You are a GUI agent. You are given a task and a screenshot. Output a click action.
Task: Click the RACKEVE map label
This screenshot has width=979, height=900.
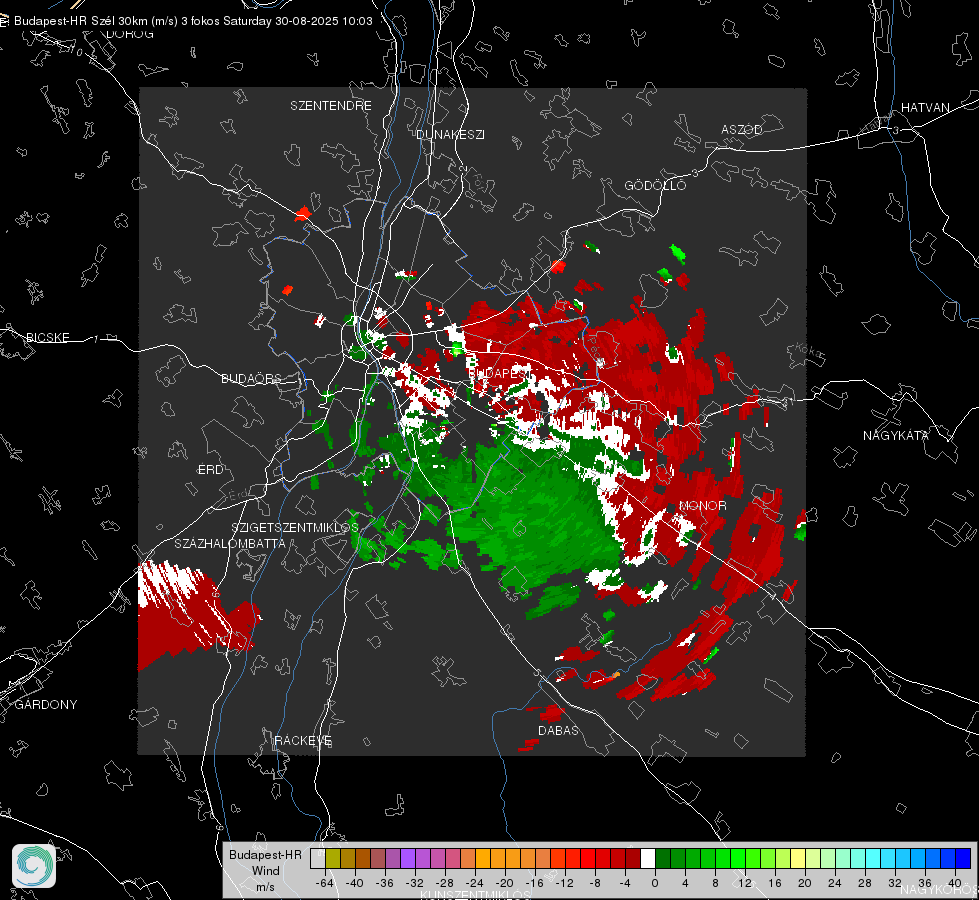point(303,741)
